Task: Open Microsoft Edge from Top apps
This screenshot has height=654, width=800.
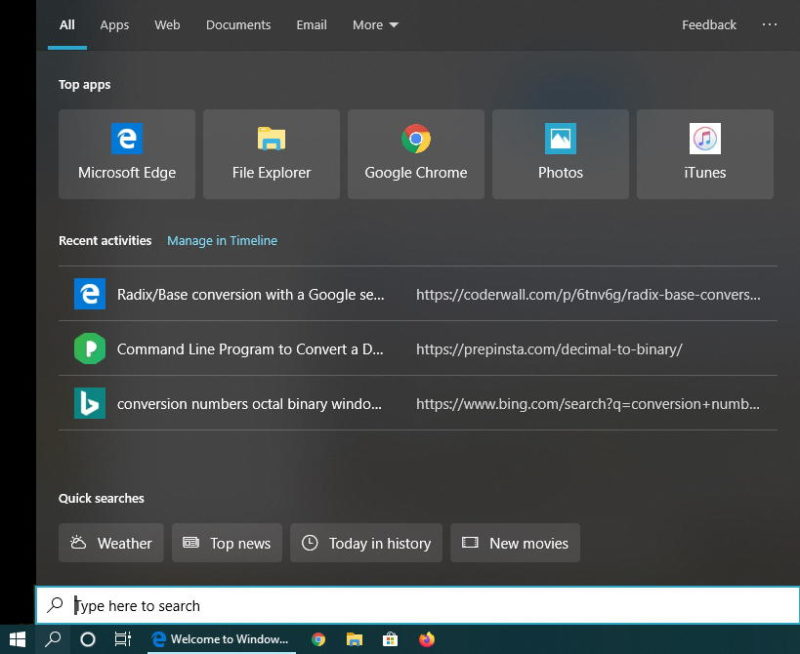Action: (x=126, y=152)
